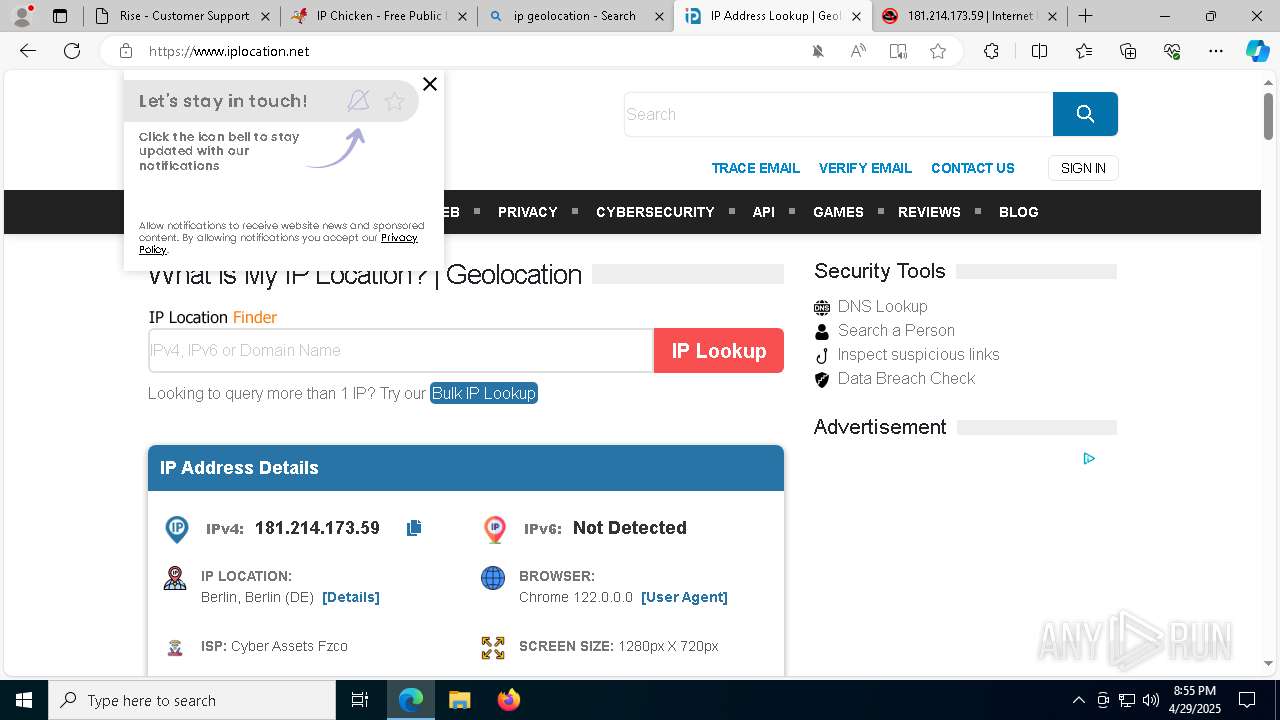
Task: Copy IPv4 address with copy icon
Action: (x=414, y=528)
